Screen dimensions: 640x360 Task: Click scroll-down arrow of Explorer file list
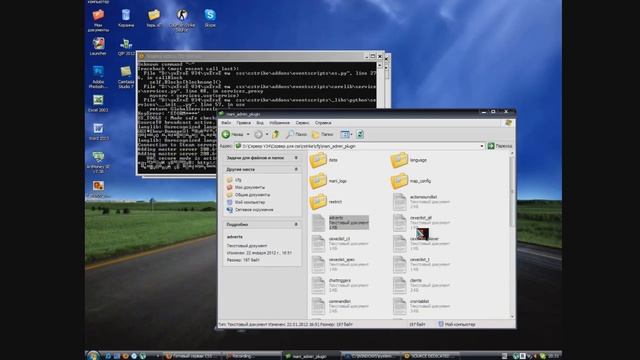tap(512, 316)
